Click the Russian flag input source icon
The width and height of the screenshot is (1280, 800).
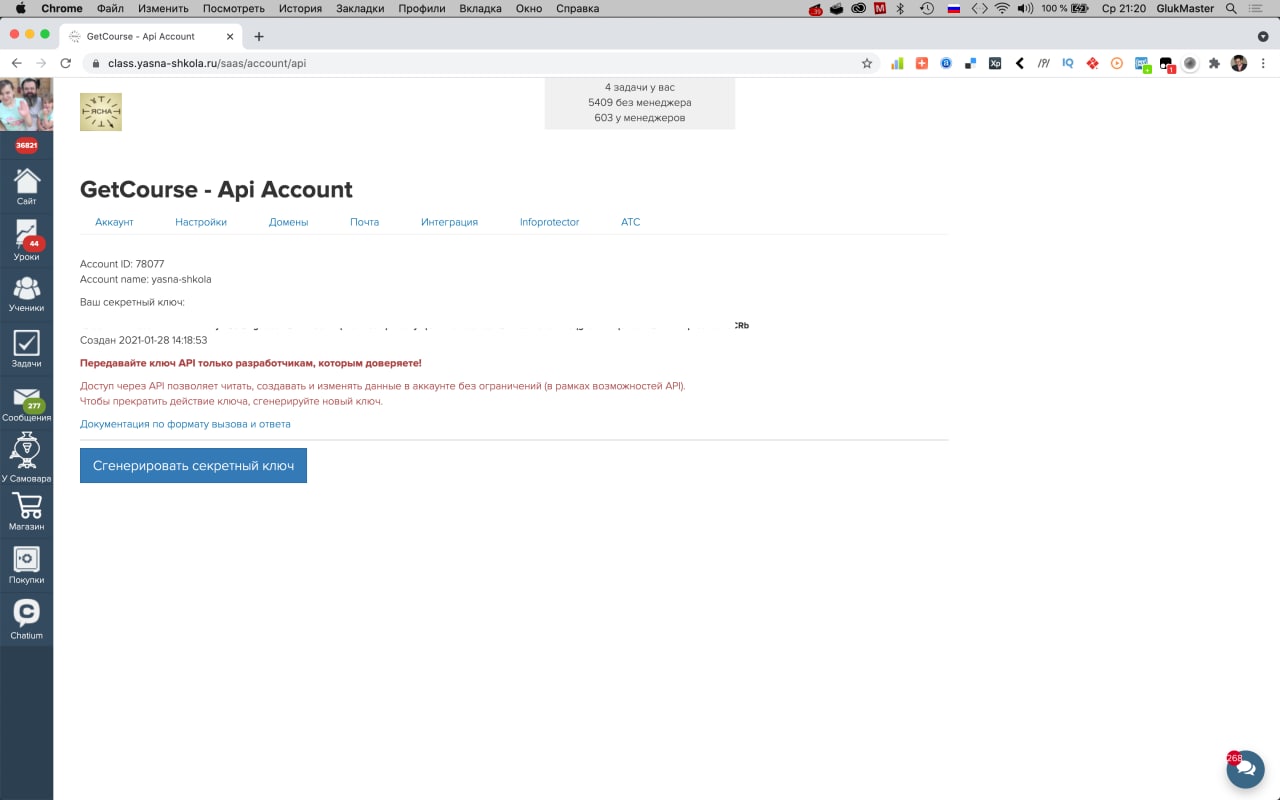tap(953, 8)
